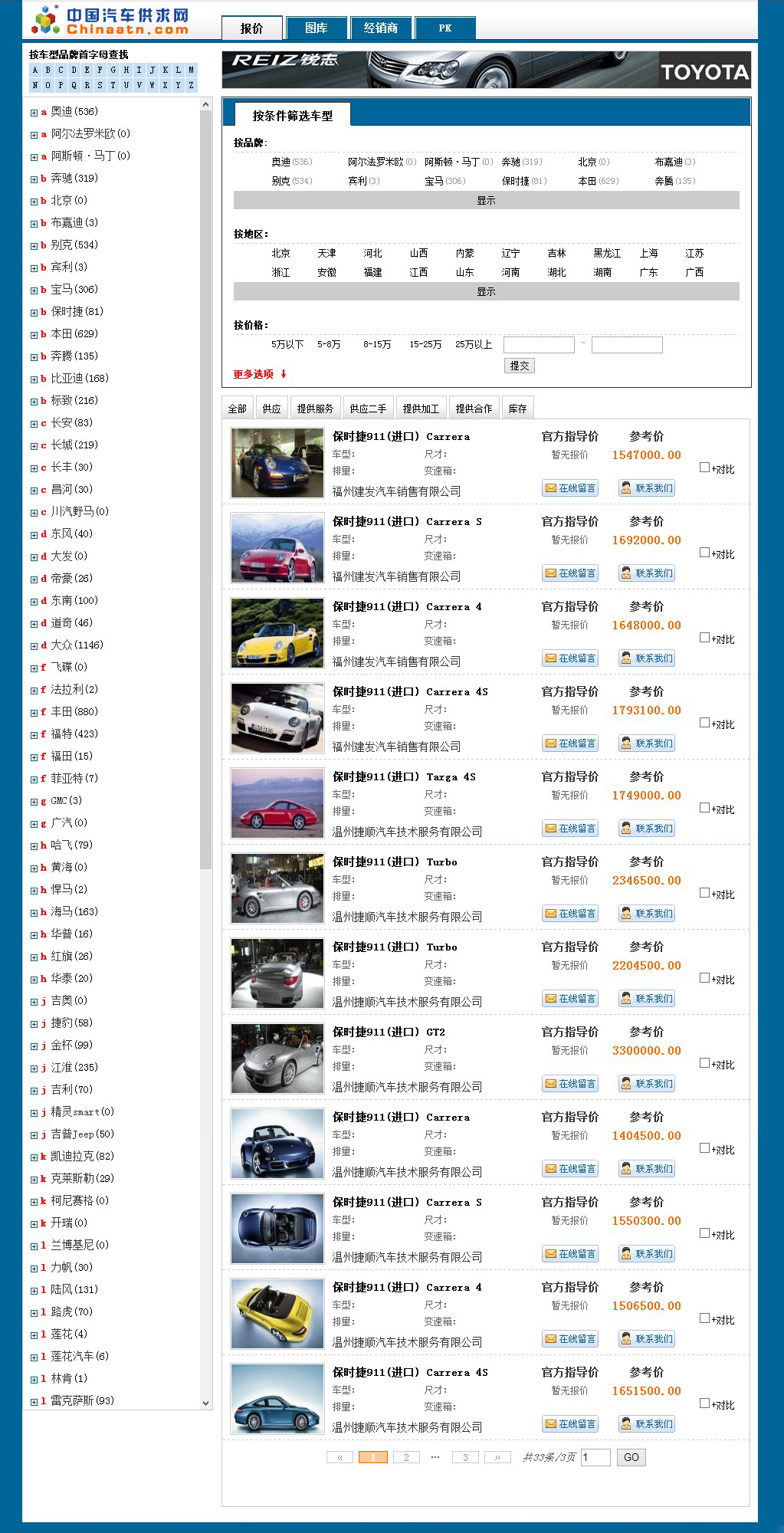Click 在线留言 for Carrera priced 1404500.00
The height and width of the screenshot is (1533, 784).
(x=570, y=1169)
